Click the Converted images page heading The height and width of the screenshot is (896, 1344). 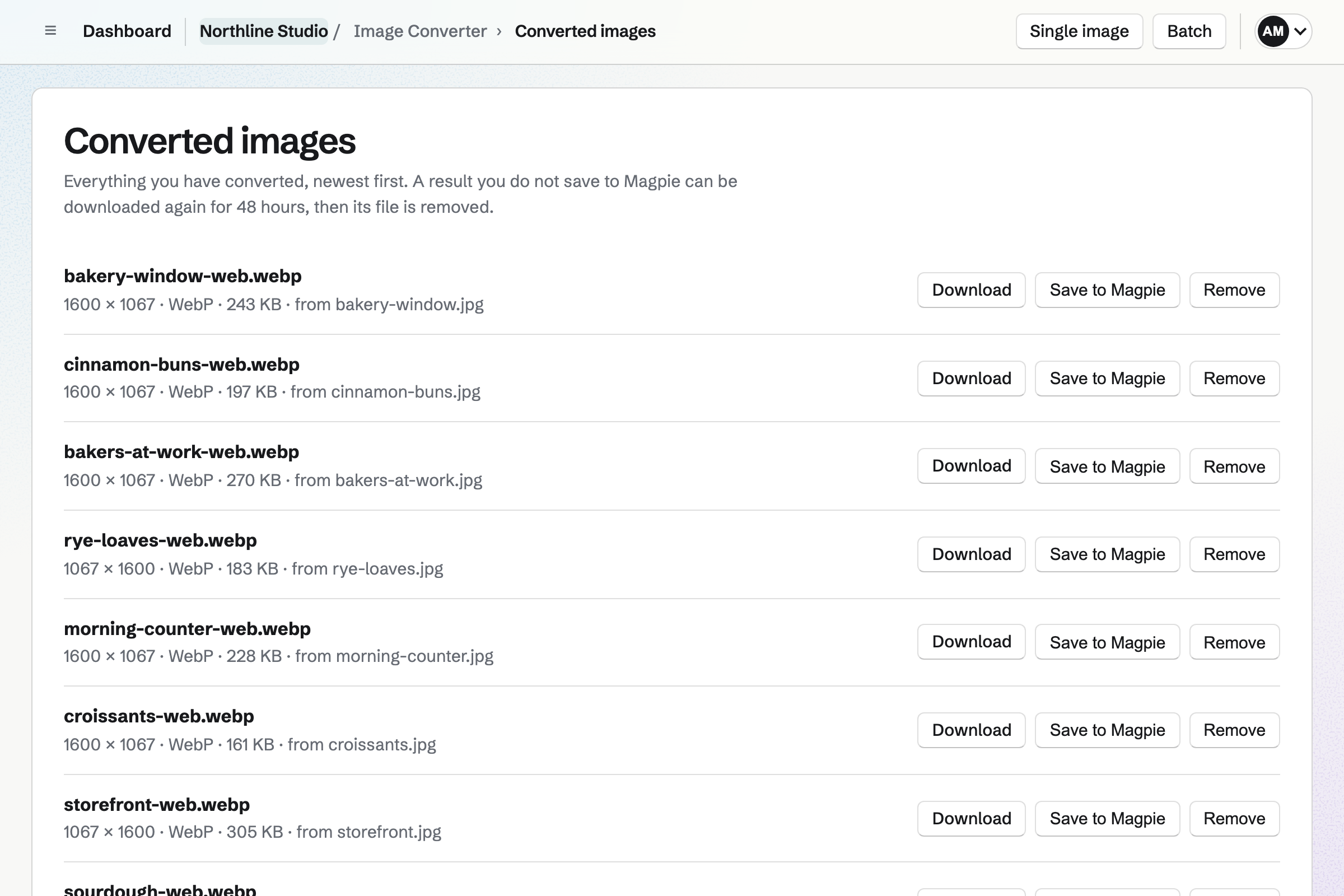(209, 141)
